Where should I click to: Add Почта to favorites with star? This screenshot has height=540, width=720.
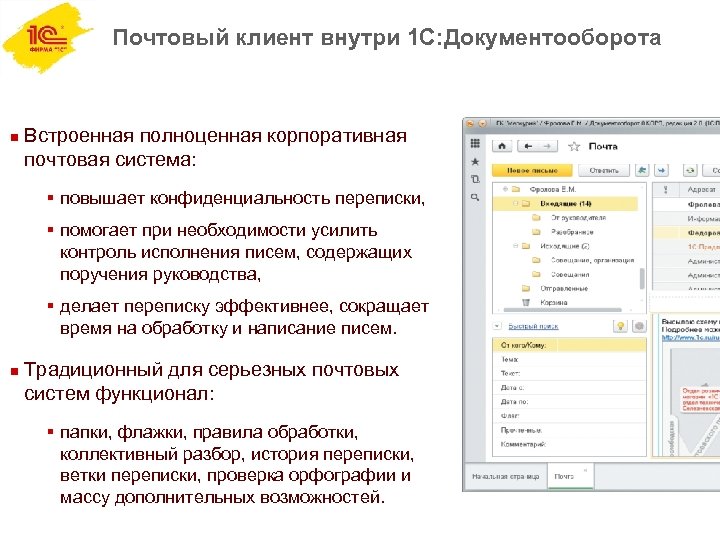point(574,146)
